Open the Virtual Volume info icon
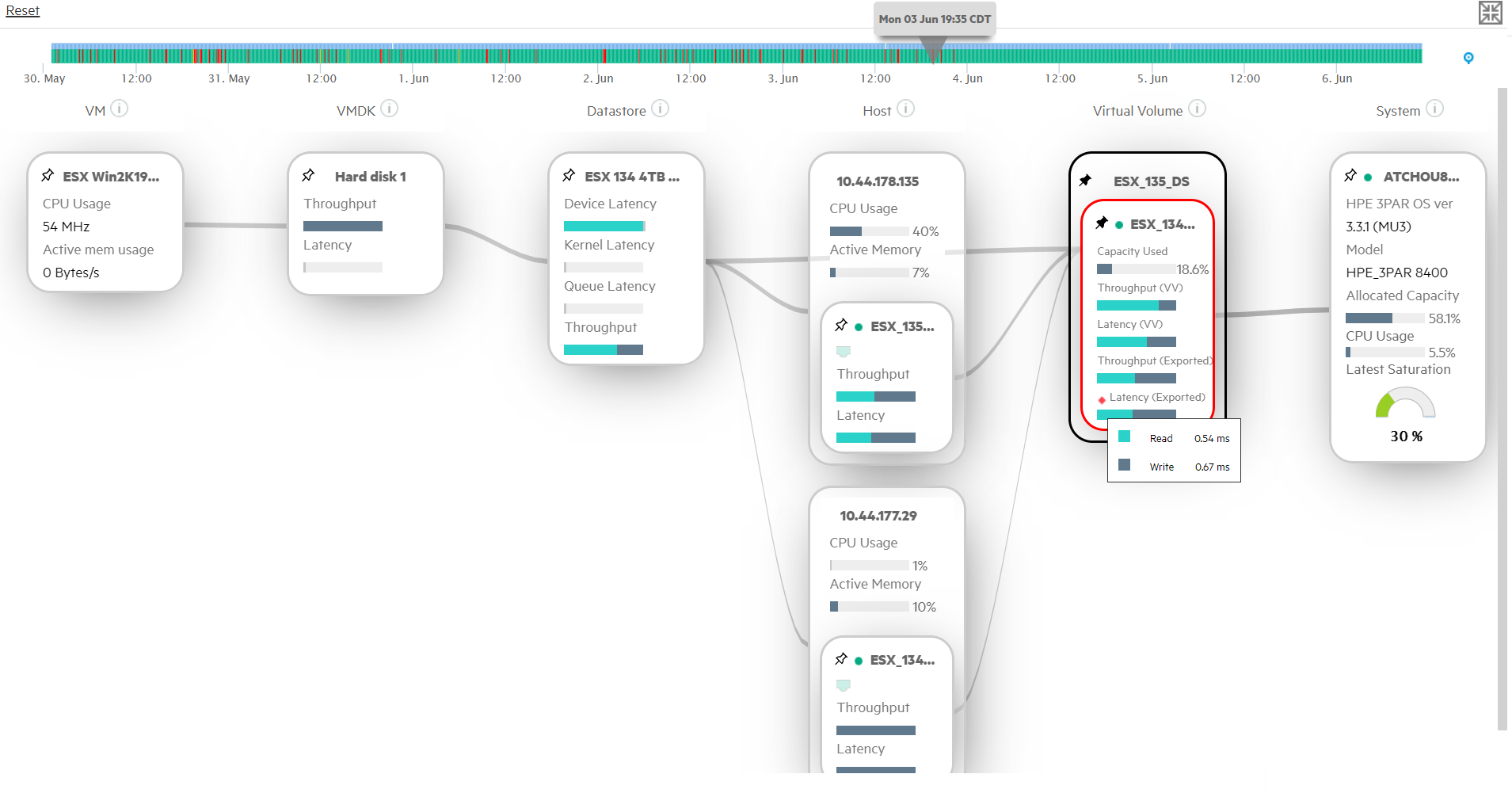 1197,109
